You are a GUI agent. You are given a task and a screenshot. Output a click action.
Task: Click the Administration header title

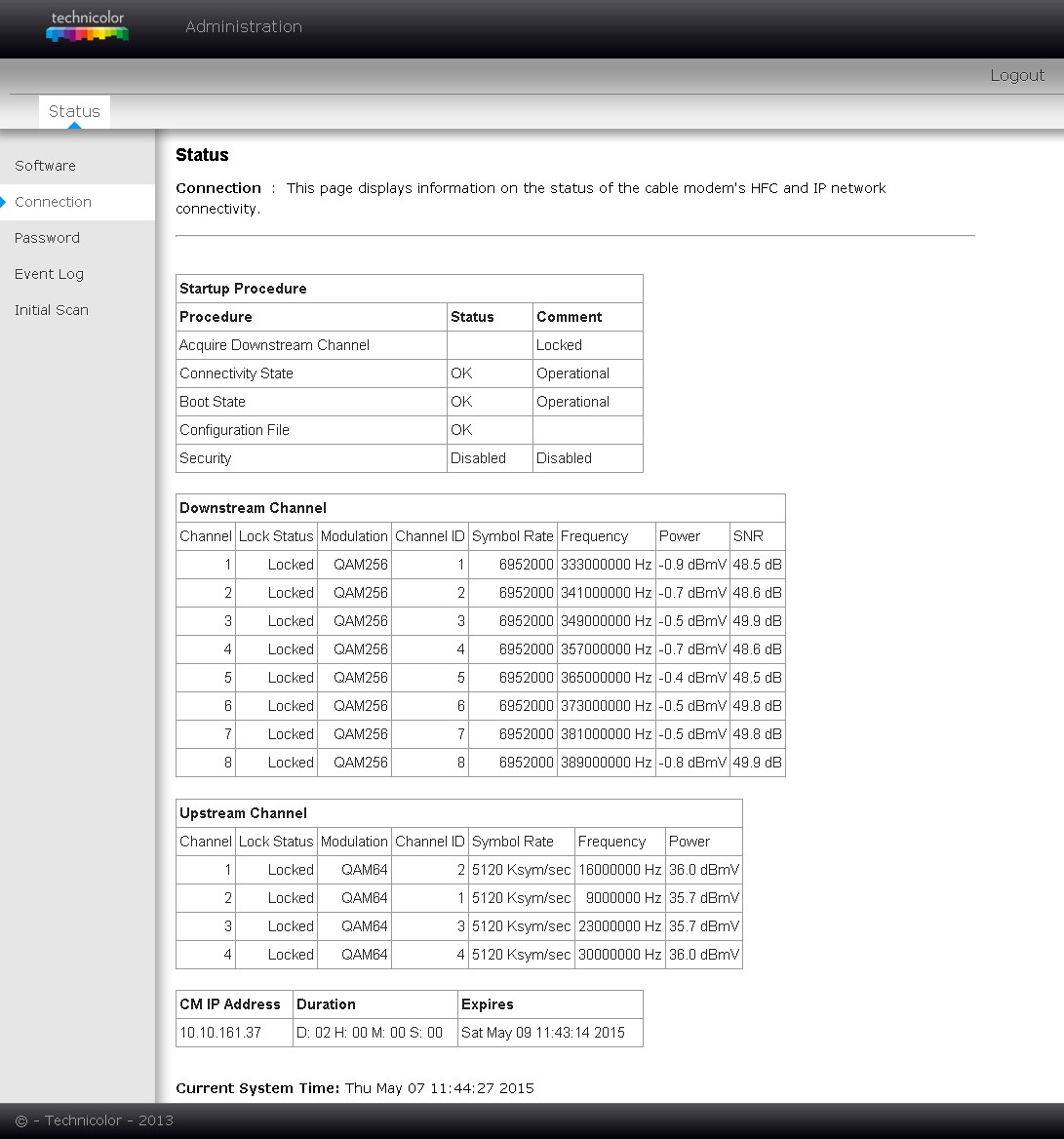point(243,26)
